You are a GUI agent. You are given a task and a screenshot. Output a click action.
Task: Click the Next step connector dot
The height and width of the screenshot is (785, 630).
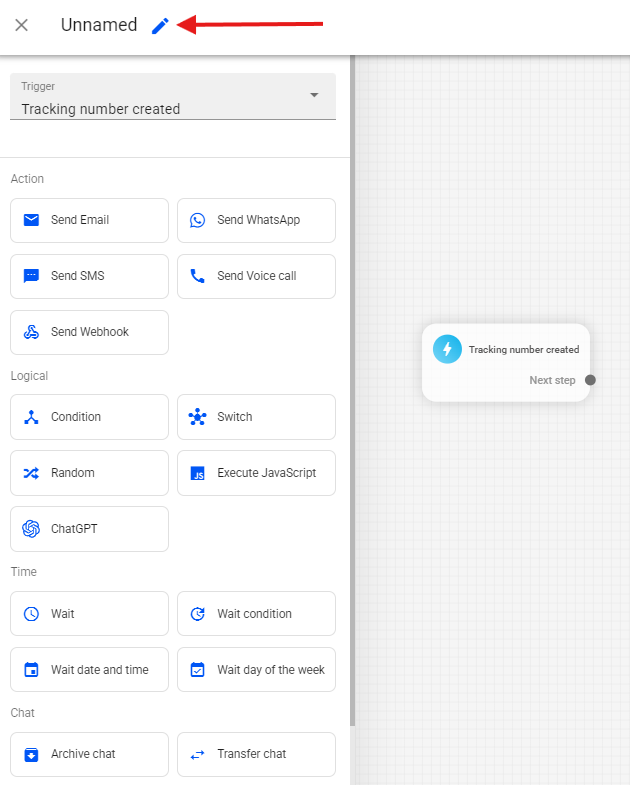pyautogui.click(x=590, y=380)
